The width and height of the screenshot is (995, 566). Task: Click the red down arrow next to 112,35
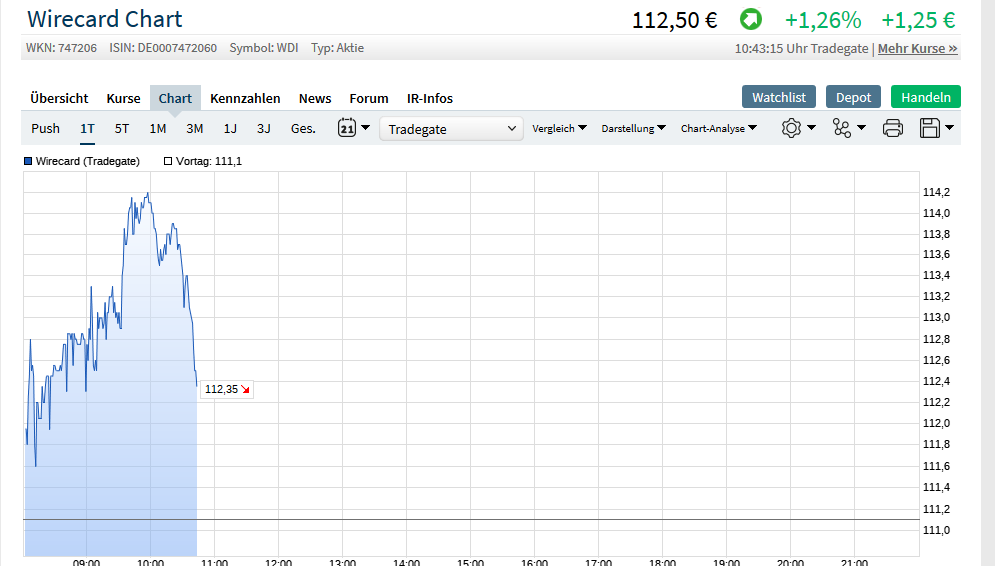[x=246, y=390]
